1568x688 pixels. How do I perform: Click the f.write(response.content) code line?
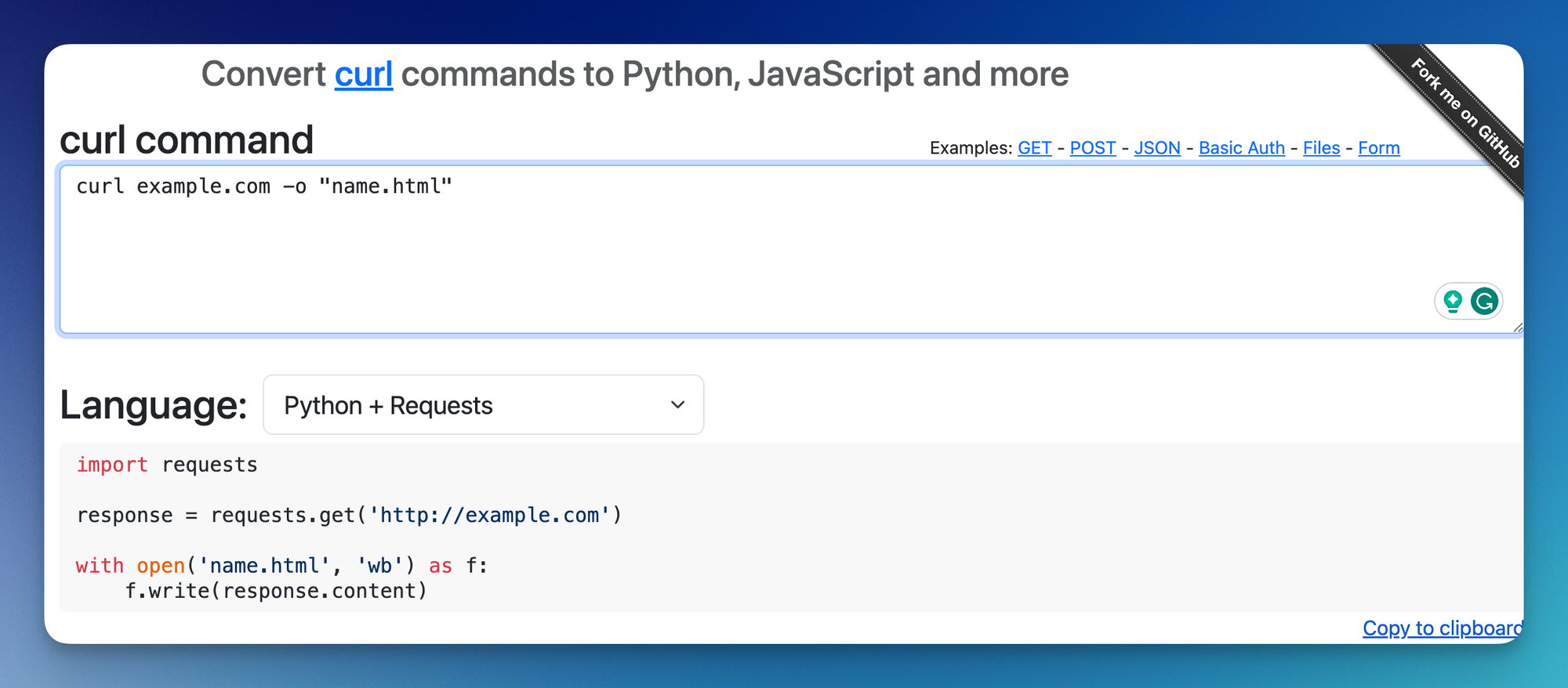point(276,591)
